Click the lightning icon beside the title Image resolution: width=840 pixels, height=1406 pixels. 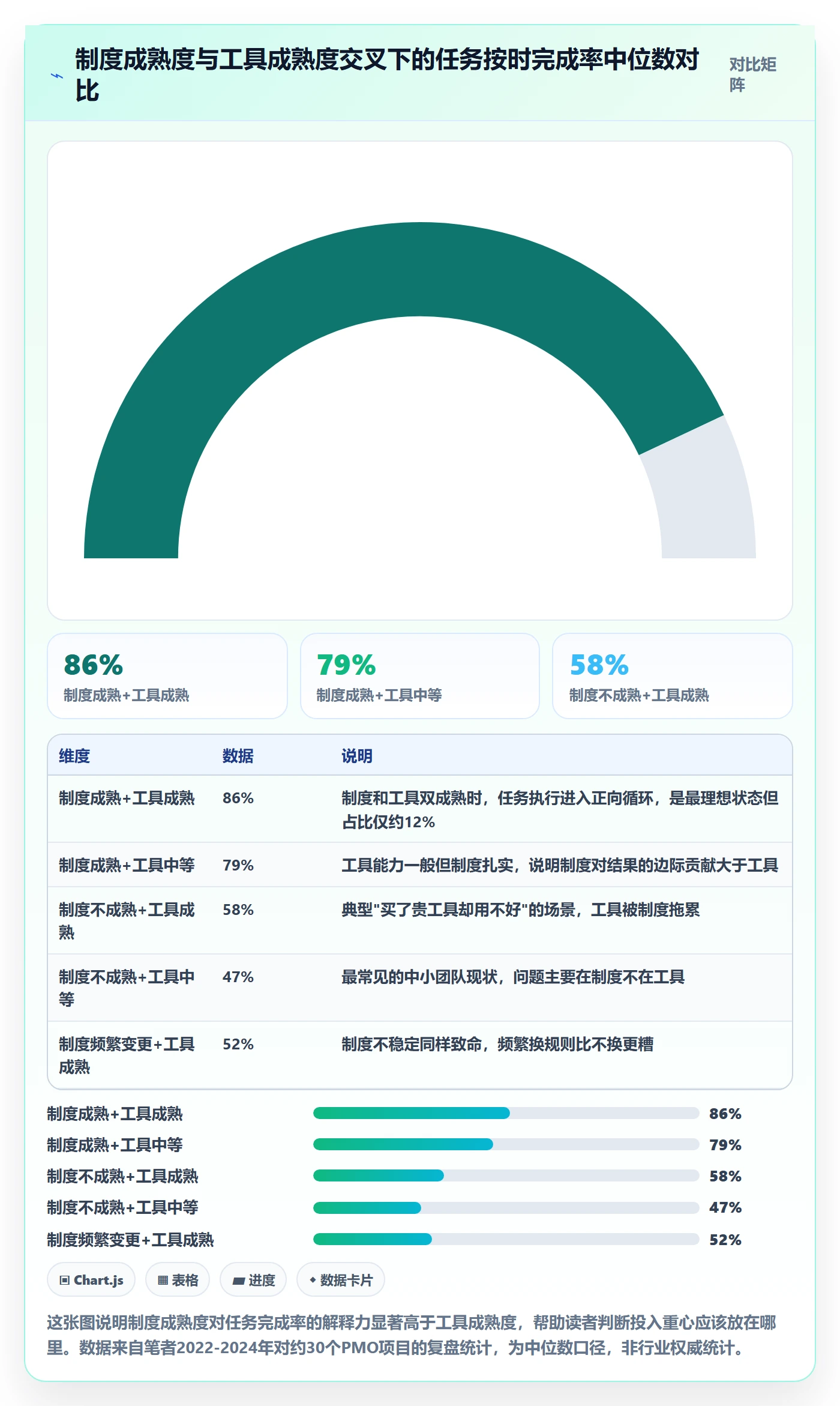coord(57,76)
